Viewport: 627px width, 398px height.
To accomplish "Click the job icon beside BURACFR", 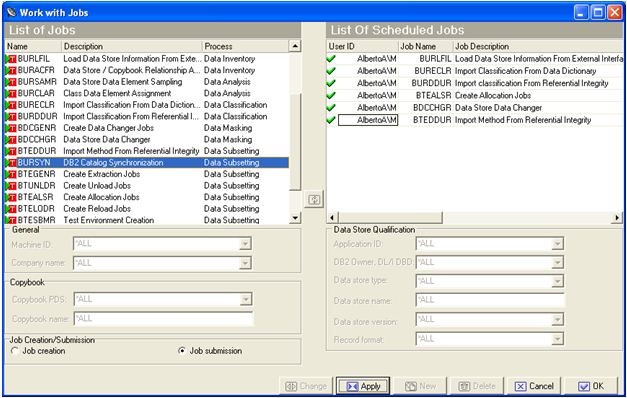I will point(11,70).
